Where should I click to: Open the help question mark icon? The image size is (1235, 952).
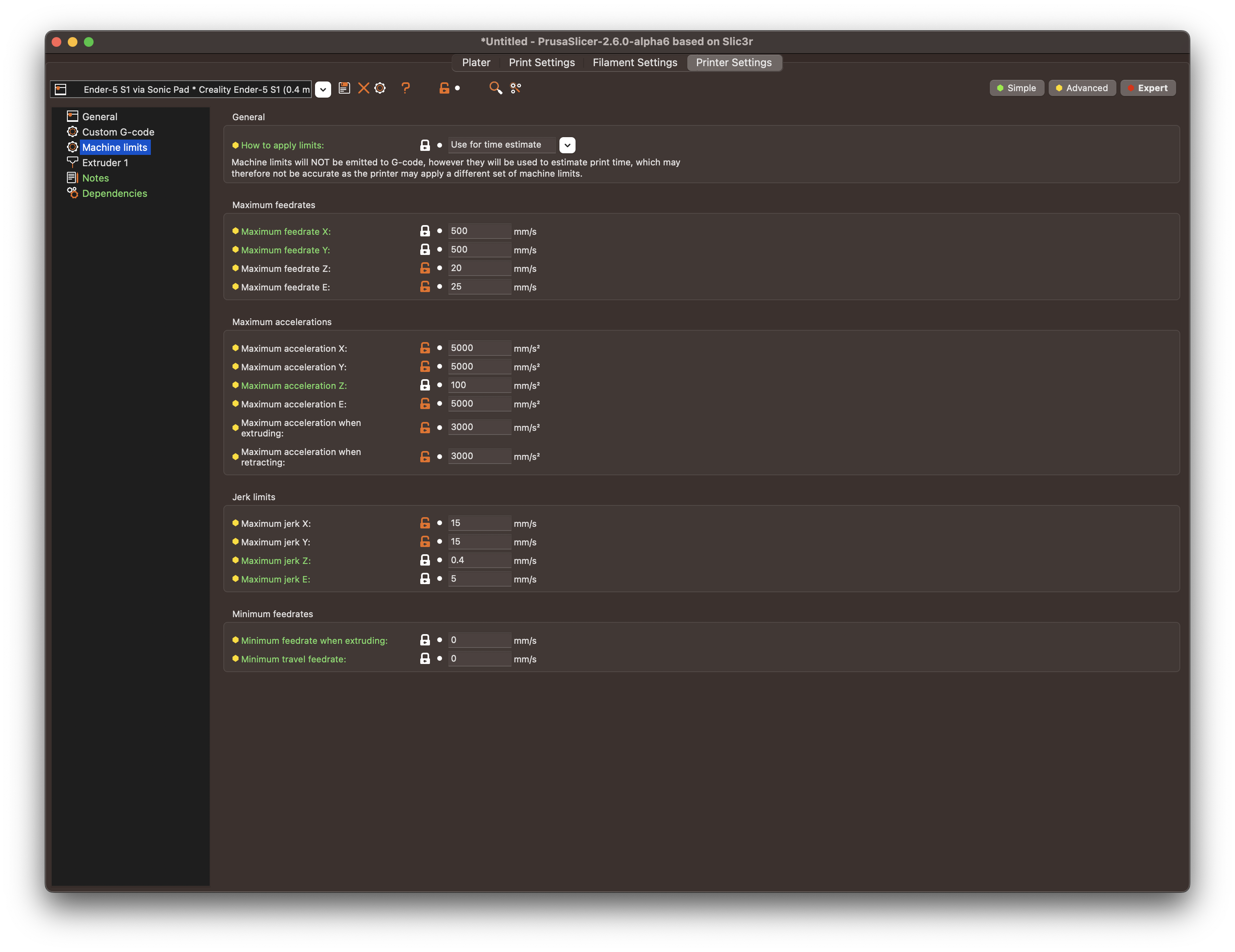pos(405,88)
